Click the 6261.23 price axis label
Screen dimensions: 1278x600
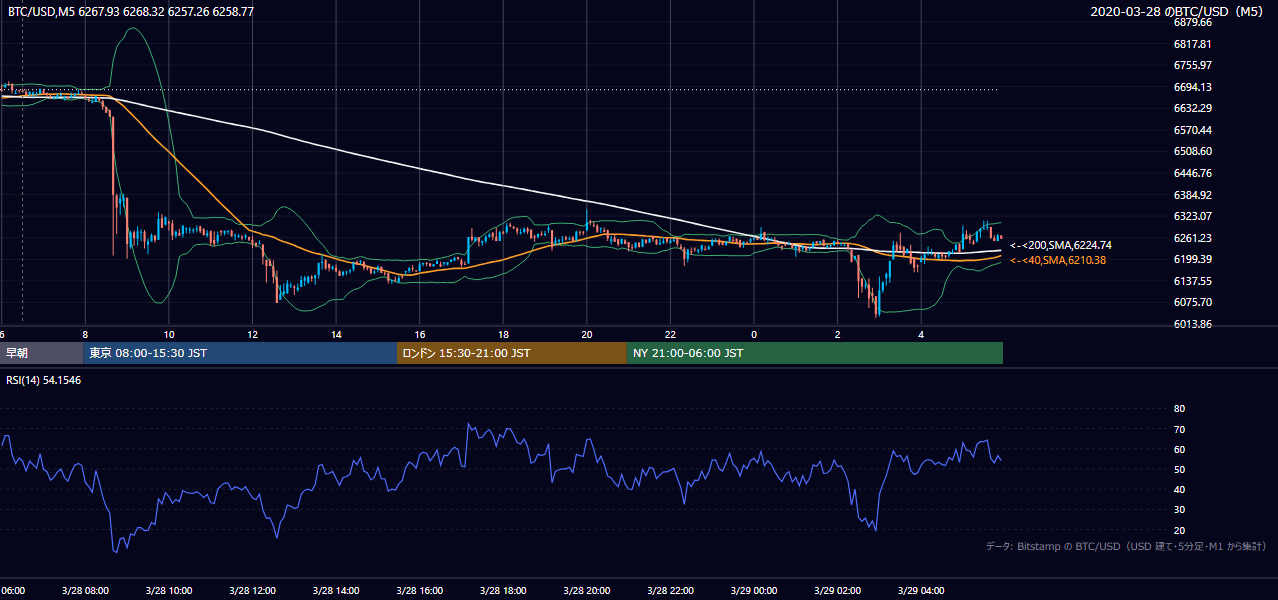tap(1192, 238)
